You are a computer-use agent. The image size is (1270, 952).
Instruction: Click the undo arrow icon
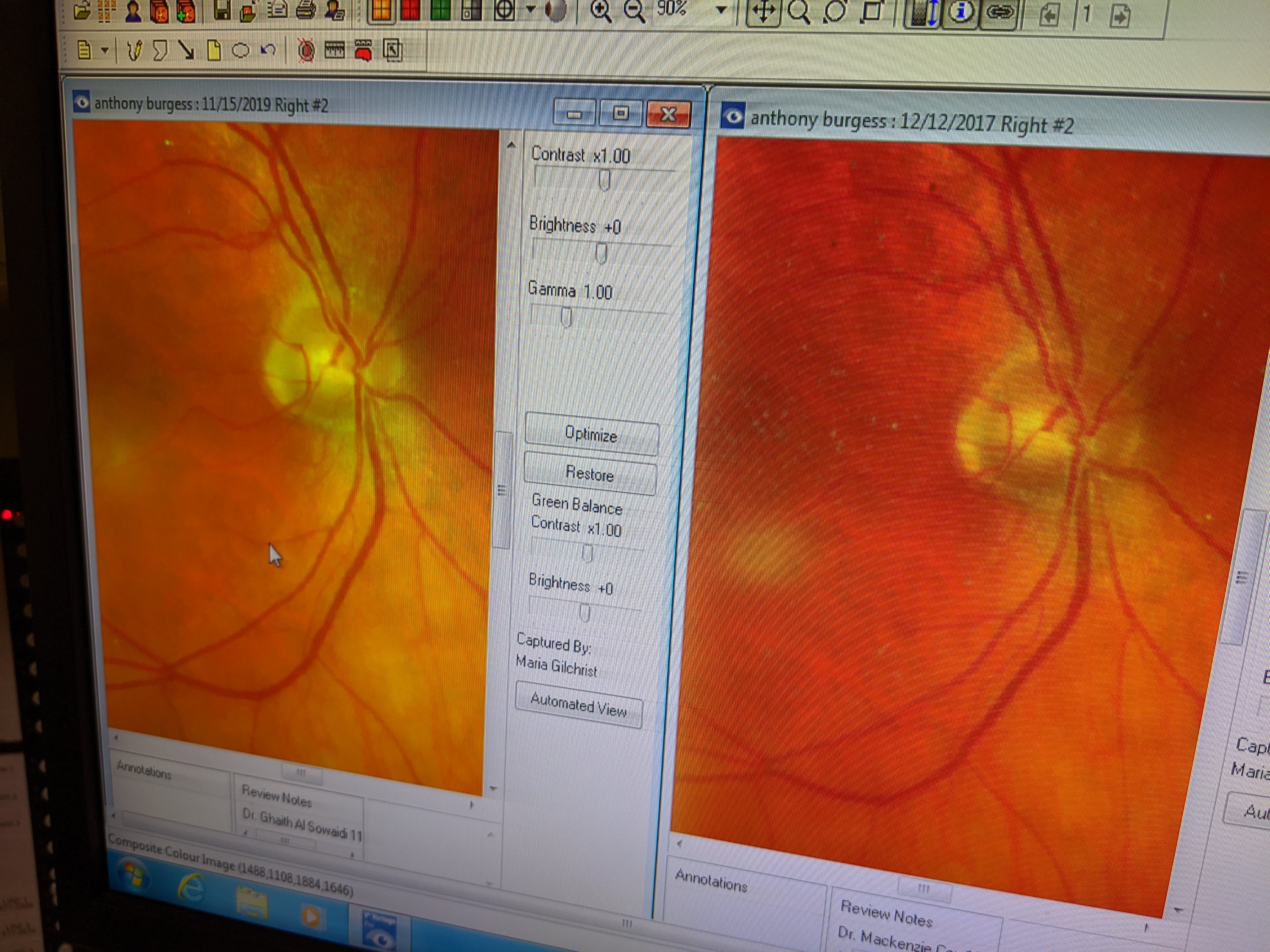point(268,50)
